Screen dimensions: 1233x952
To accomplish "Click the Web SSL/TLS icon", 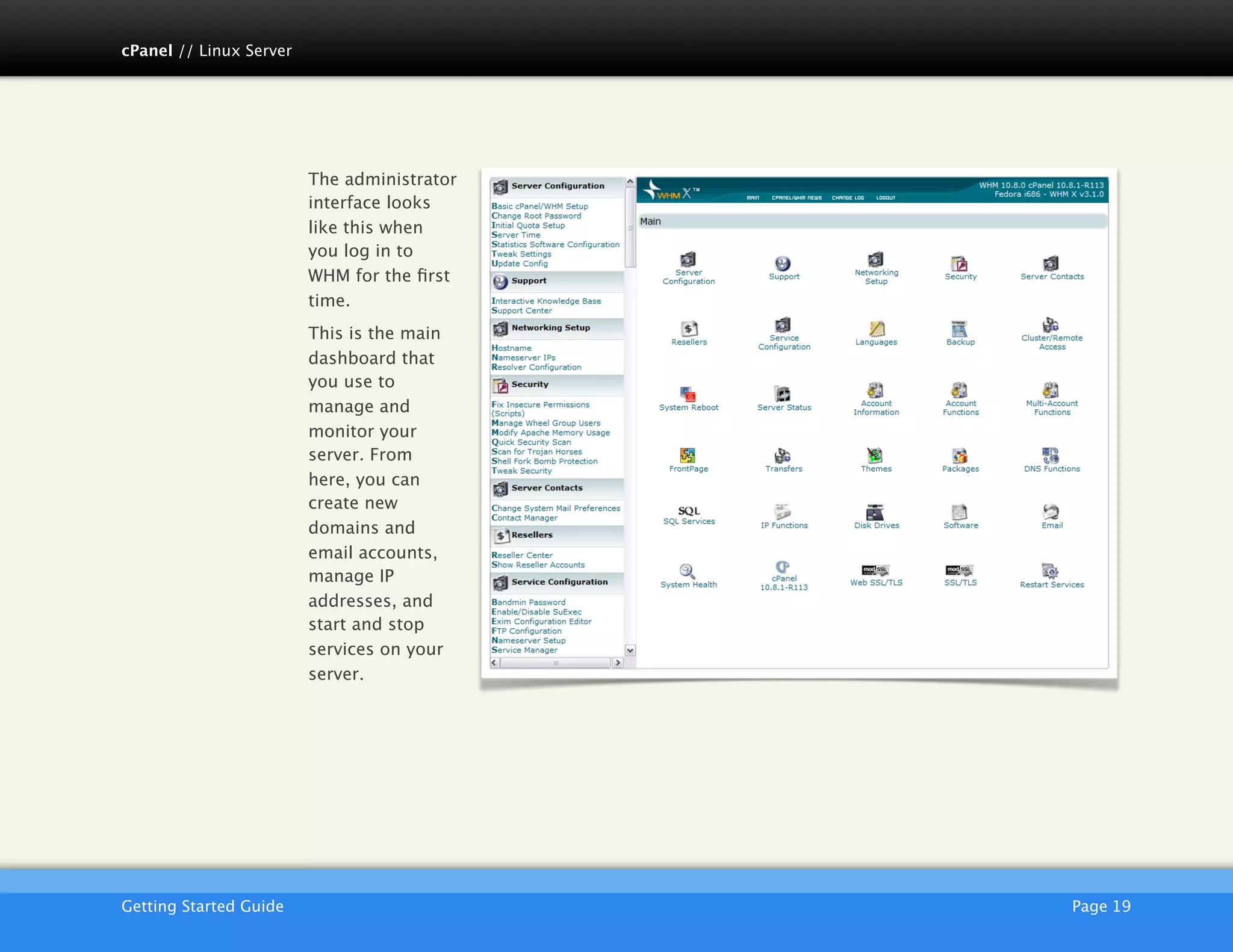I will tap(875, 570).
